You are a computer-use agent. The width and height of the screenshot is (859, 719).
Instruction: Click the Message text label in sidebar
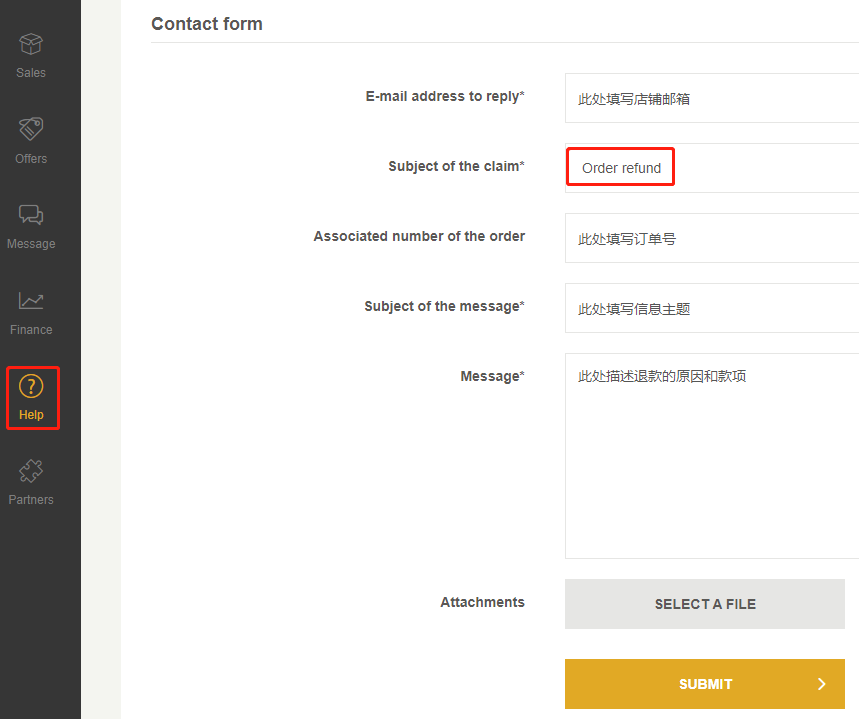tap(31, 244)
